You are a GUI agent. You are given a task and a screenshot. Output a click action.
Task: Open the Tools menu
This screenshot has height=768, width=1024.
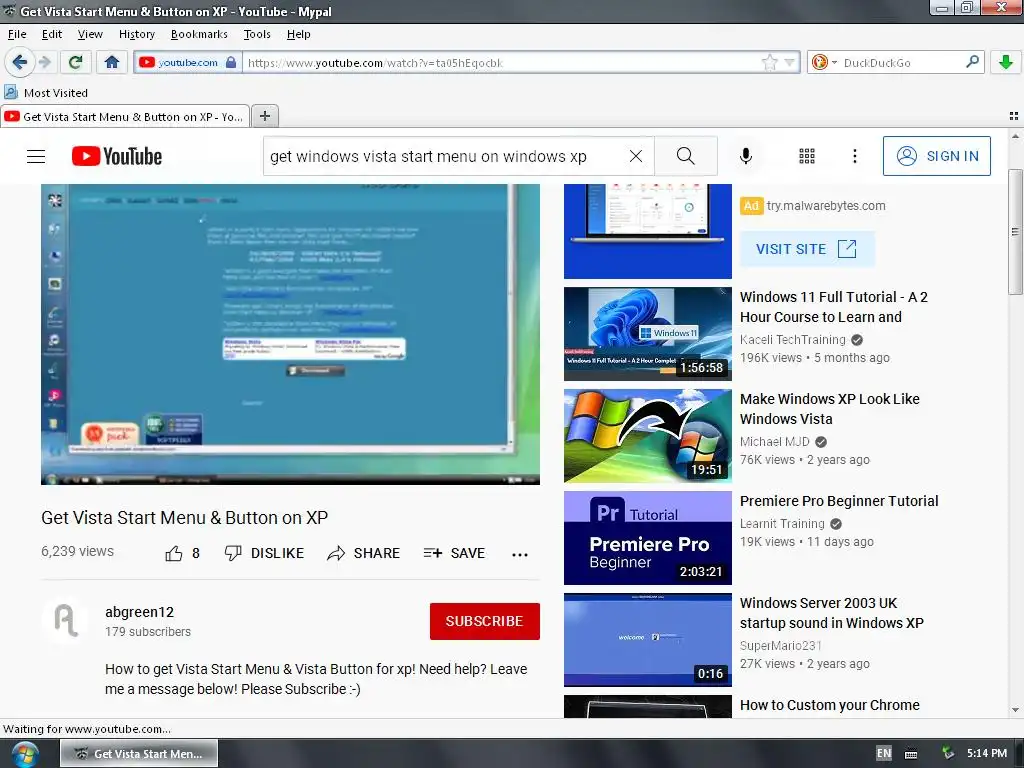tap(257, 34)
